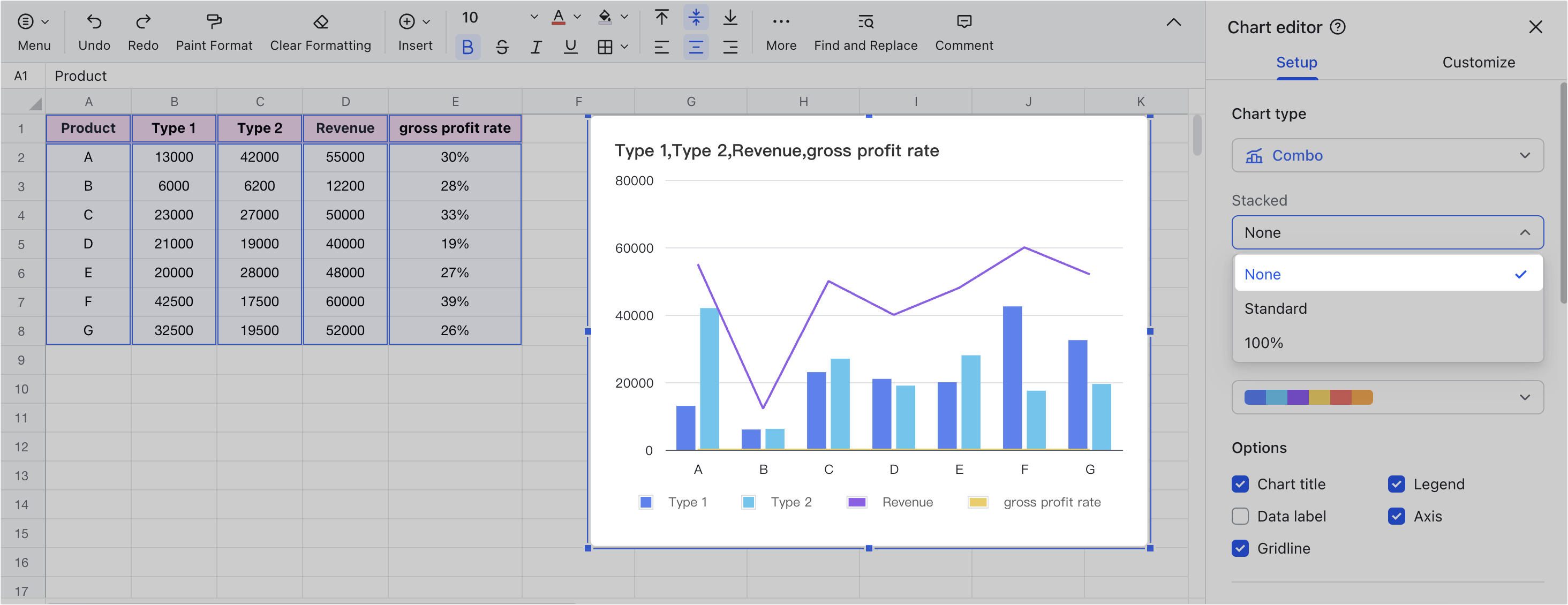Click the Redo icon
1568x605 pixels.
click(143, 22)
